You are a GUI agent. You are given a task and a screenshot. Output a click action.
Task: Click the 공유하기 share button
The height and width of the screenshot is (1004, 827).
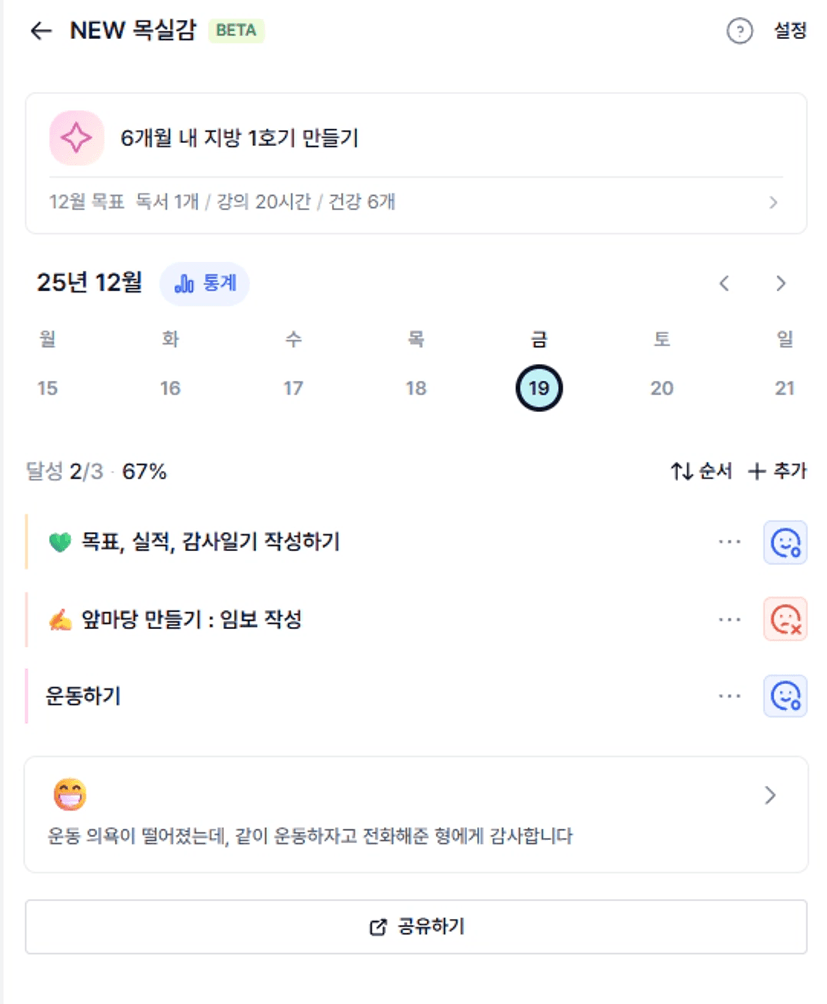click(x=416, y=927)
